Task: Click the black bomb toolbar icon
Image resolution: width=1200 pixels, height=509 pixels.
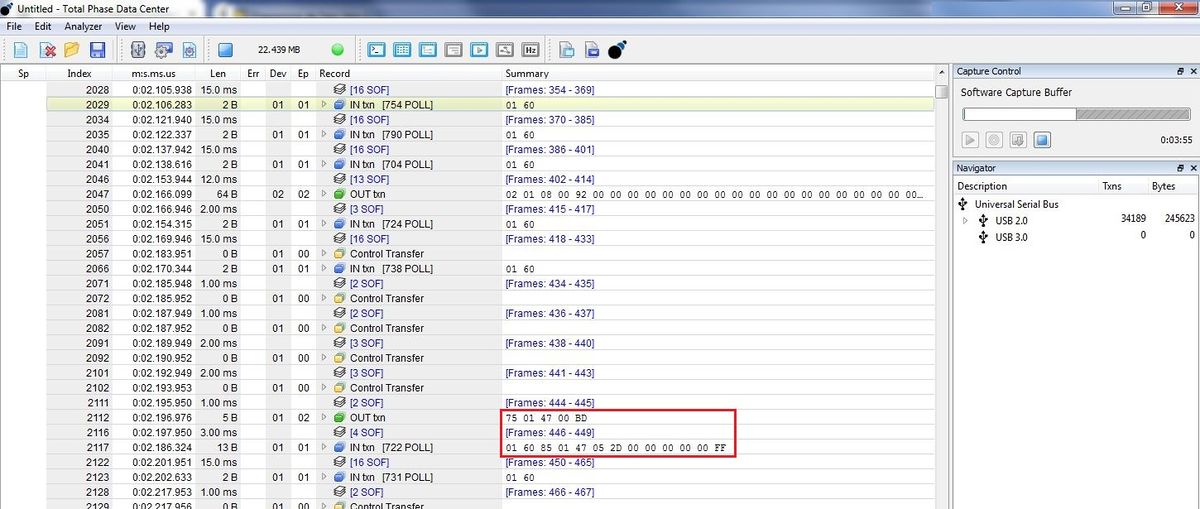Action: tap(617, 49)
